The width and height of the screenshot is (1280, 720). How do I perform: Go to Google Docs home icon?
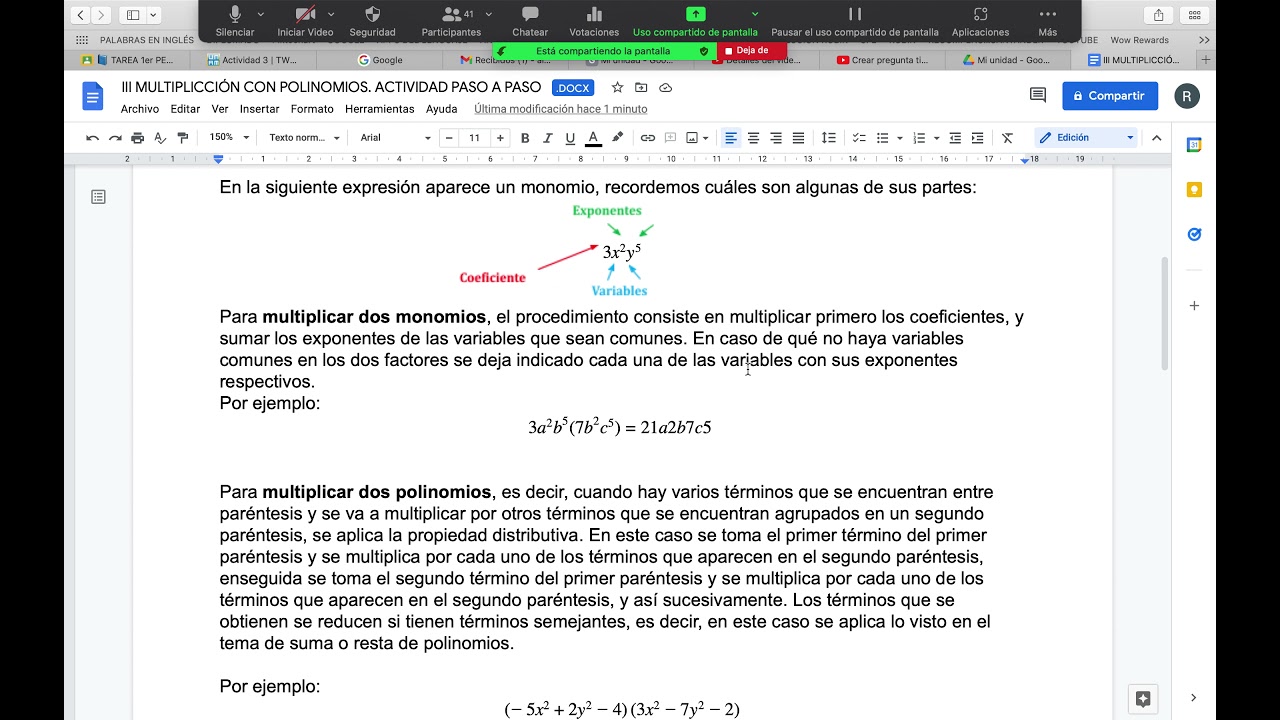point(93,97)
